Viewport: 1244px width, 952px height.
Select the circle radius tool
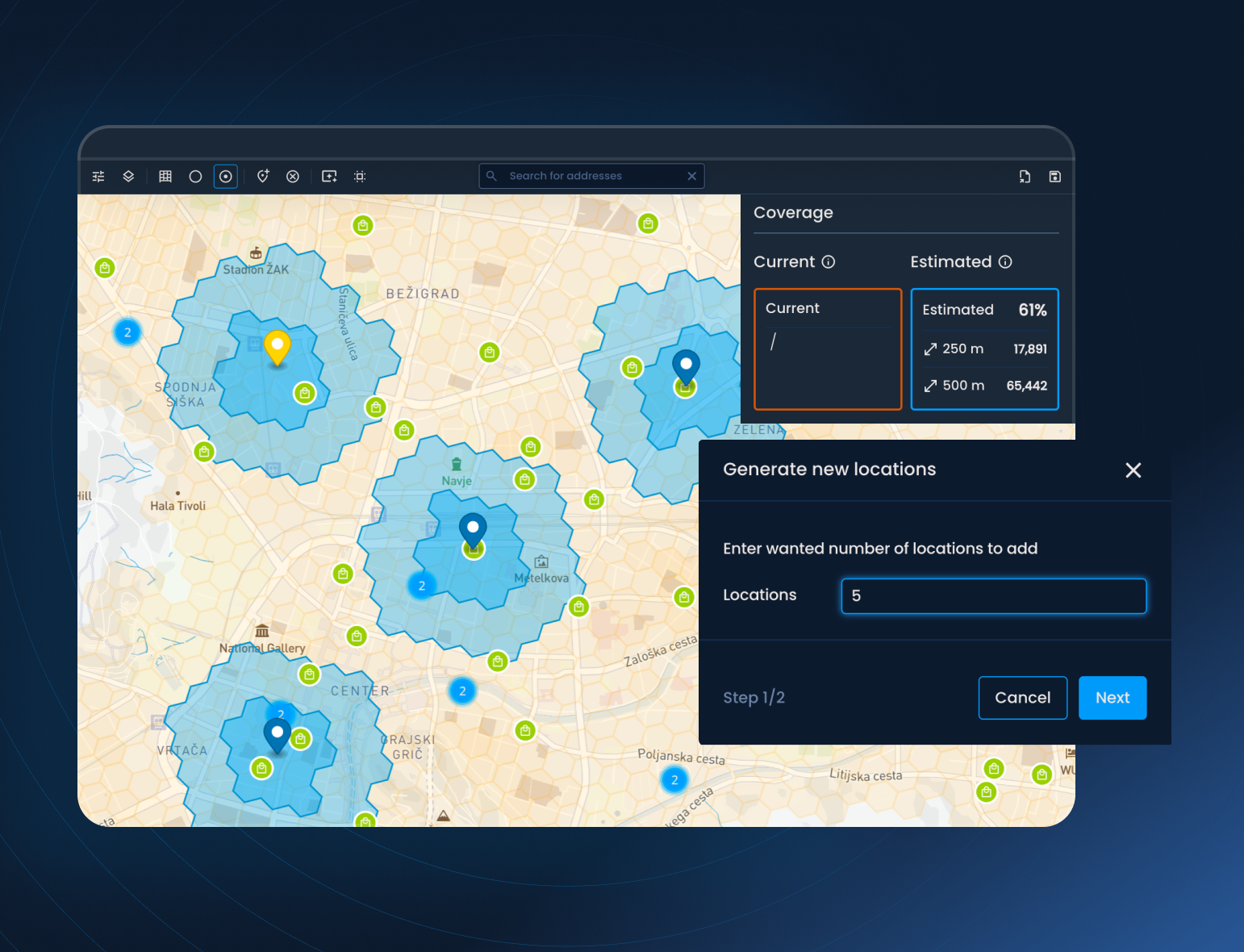pyautogui.click(x=195, y=176)
